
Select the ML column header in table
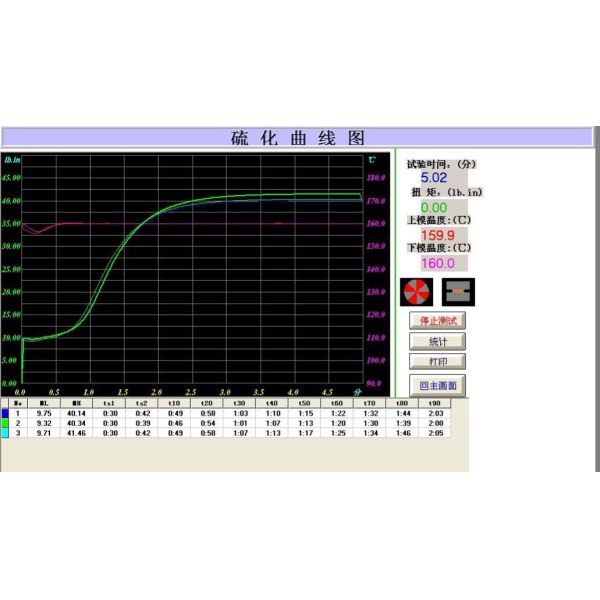click(46, 402)
